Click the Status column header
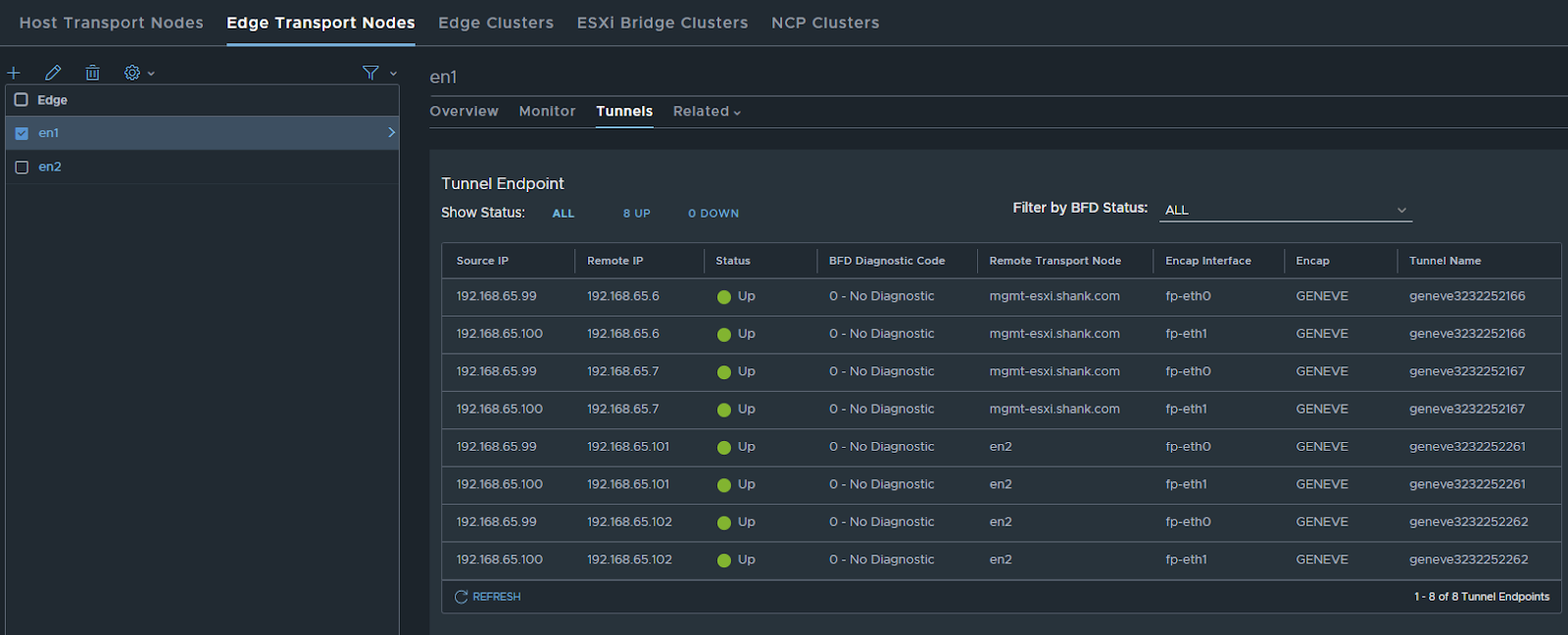Image resolution: width=1568 pixels, height=635 pixels. (733, 261)
